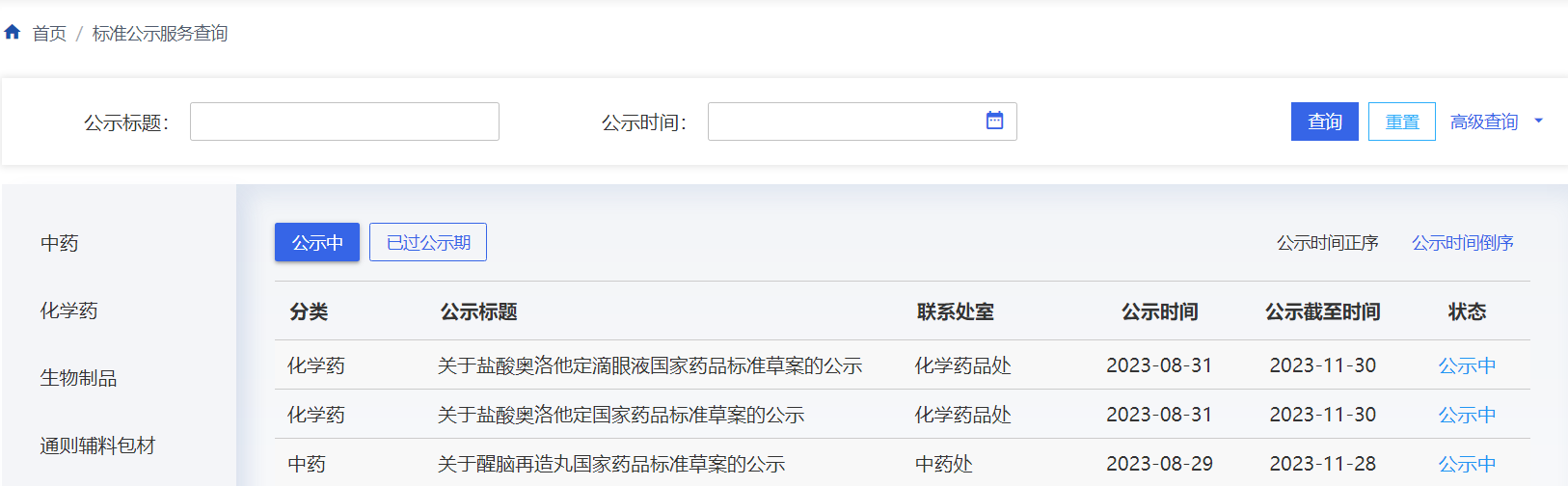Sort by 公示时间倒序
1568x486 pixels.
click(x=1462, y=243)
